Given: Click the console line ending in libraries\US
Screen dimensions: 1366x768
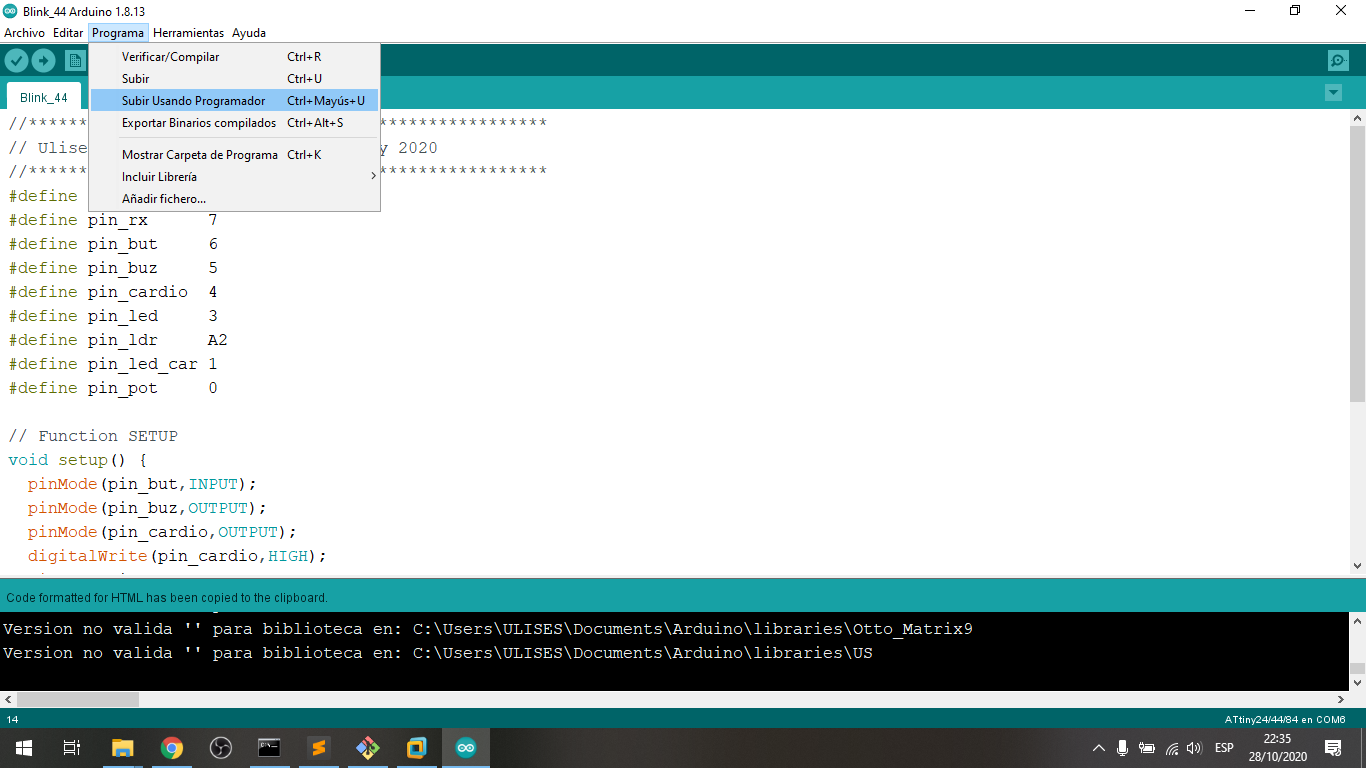Looking at the screenshot, I should [x=438, y=653].
